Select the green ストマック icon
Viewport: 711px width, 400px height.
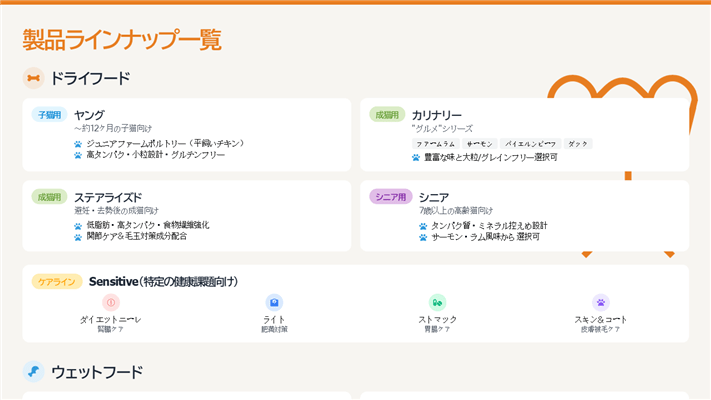point(437,302)
